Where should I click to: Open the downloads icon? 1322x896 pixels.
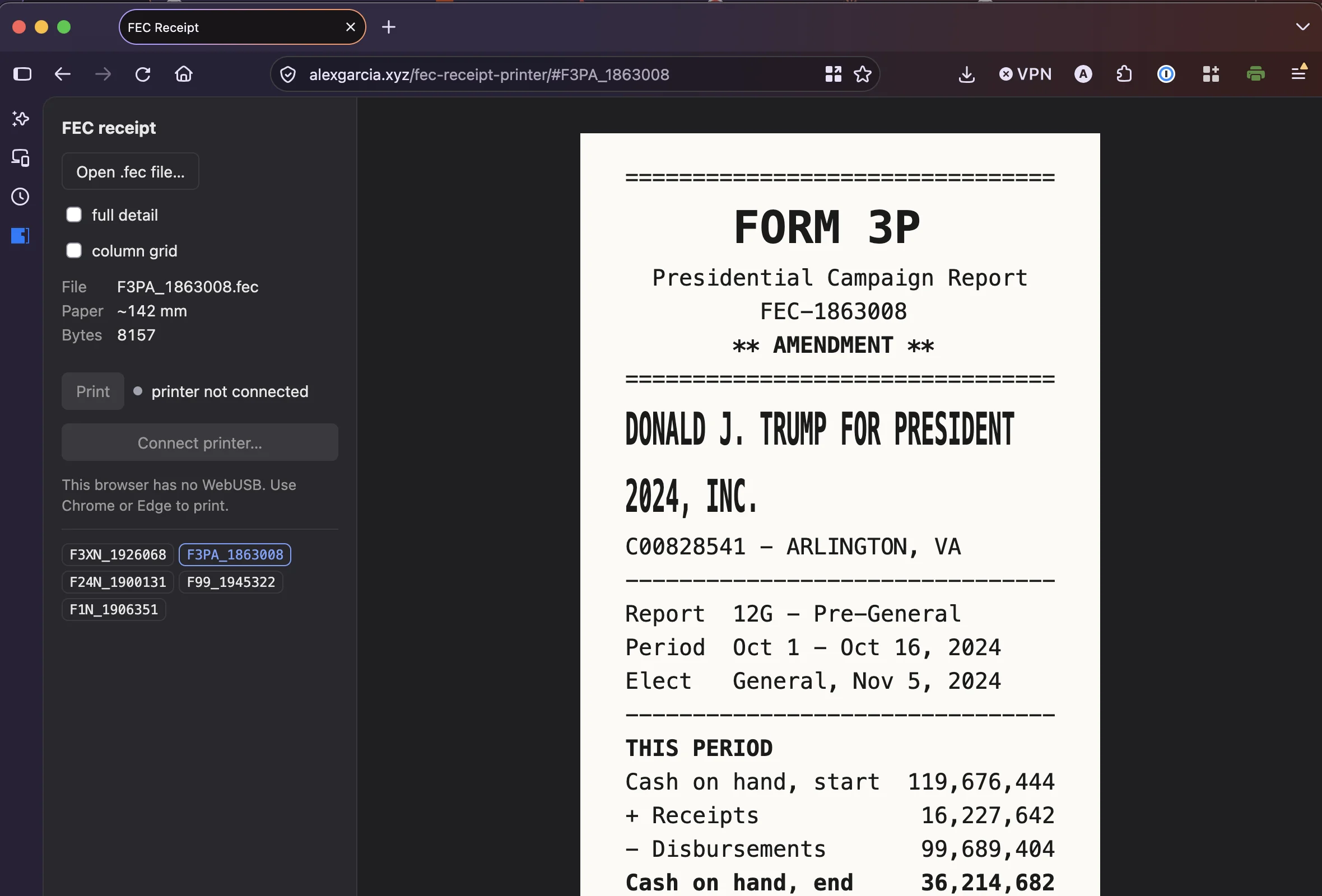(966, 74)
